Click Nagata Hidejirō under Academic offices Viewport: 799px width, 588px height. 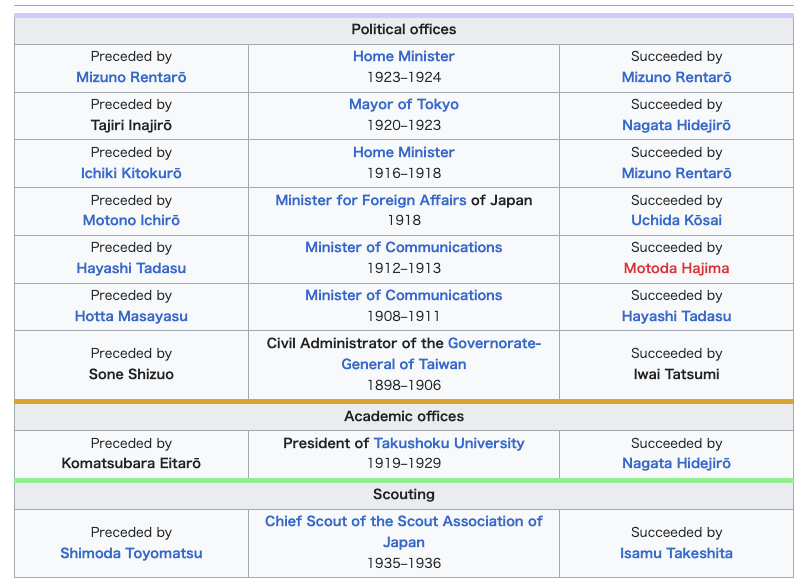tap(676, 463)
